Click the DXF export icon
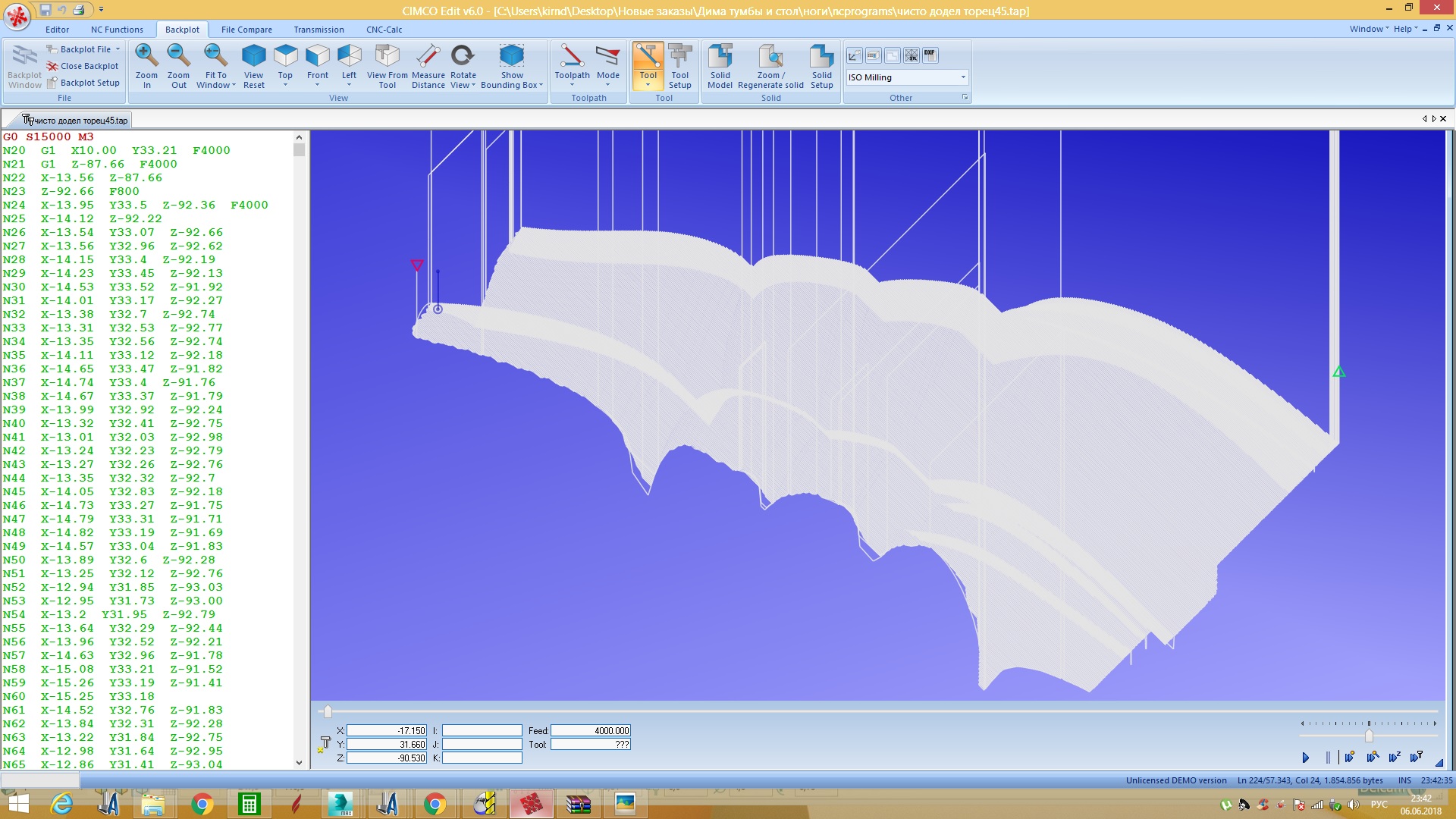Viewport: 1456px width, 819px height. pyautogui.click(x=930, y=55)
